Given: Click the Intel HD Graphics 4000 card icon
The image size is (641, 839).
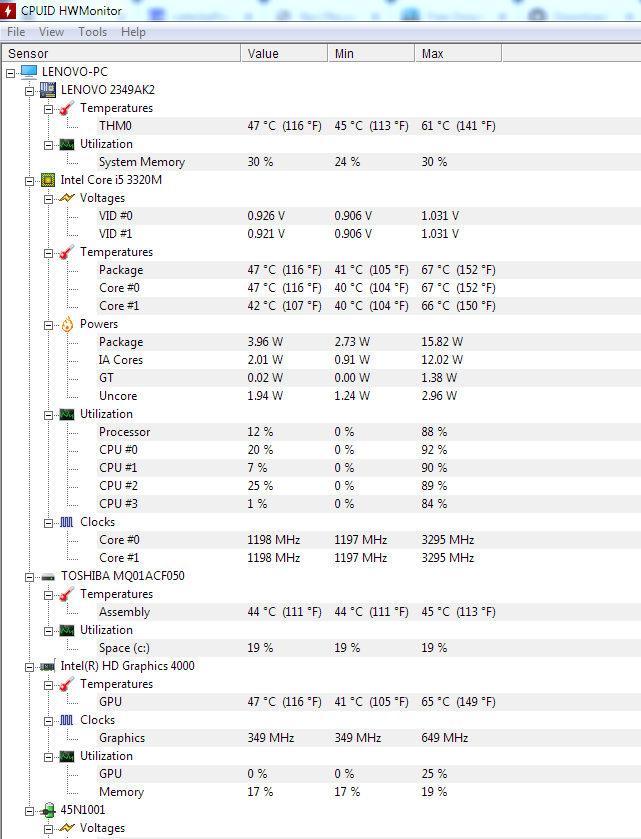Looking at the screenshot, I should coord(47,666).
